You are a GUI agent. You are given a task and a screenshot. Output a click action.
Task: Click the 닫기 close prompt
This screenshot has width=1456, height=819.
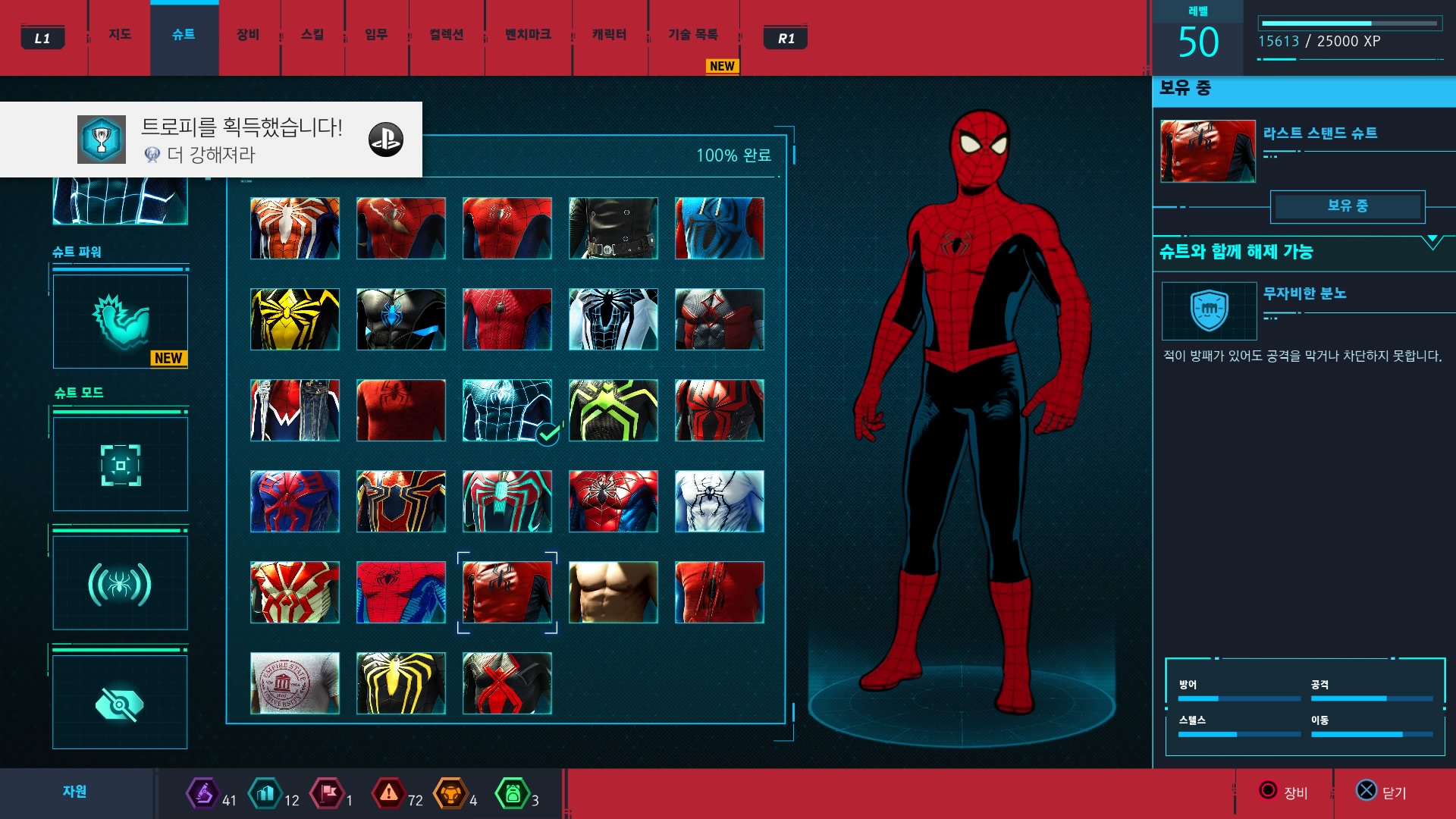click(x=1382, y=792)
